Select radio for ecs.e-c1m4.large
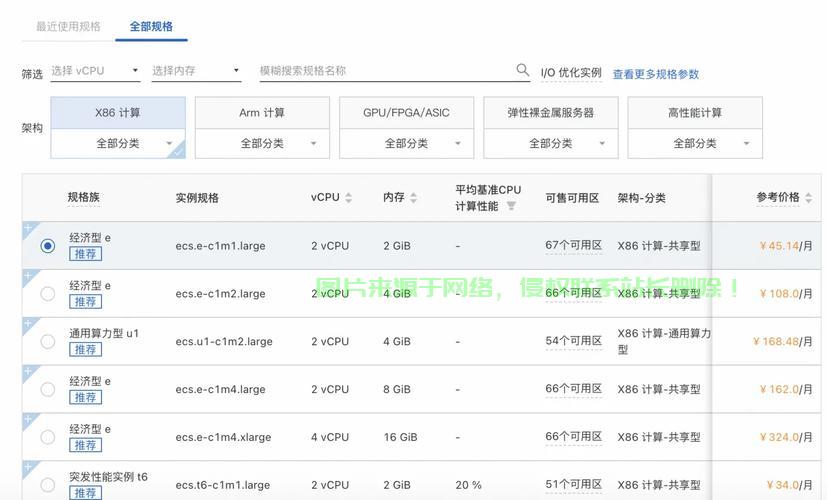Viewport: 827px width, 500px height. click(x=47, y=389)
